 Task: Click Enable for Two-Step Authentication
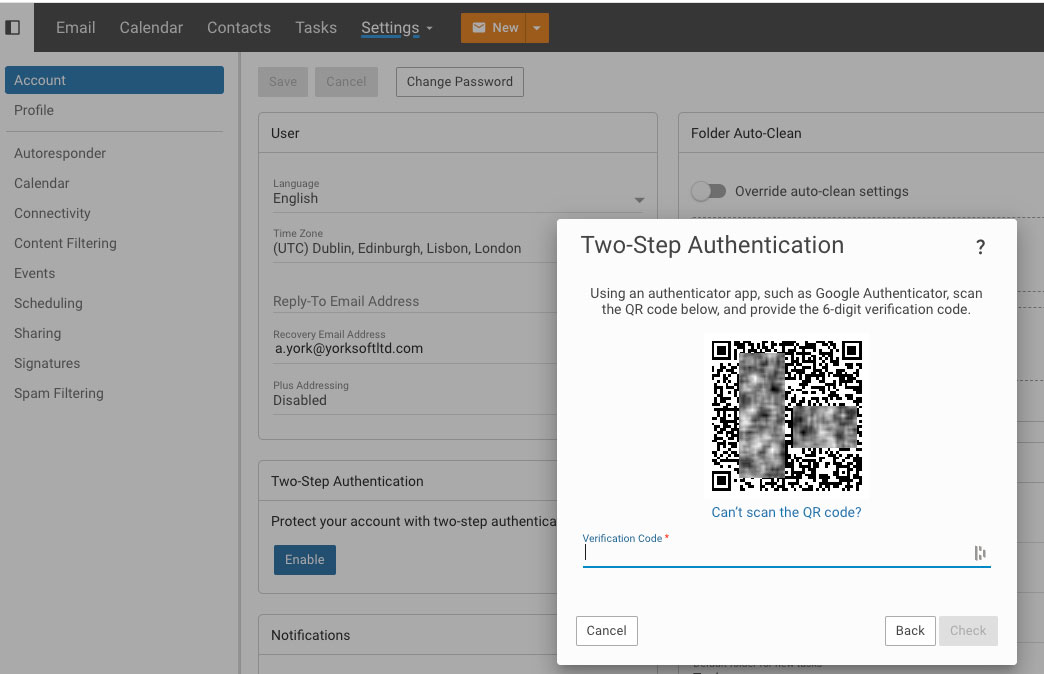[x=305, y=559]
